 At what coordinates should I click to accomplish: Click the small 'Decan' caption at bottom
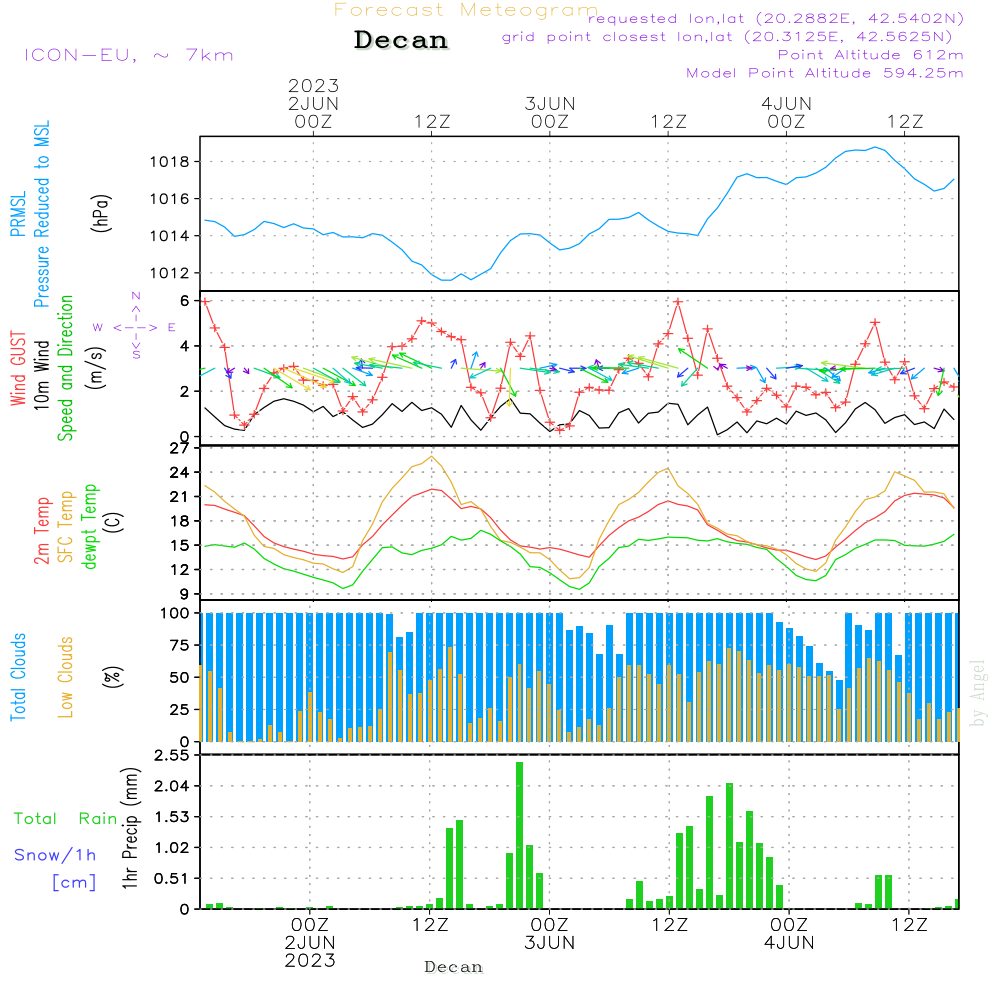click(x=453, y=967)
